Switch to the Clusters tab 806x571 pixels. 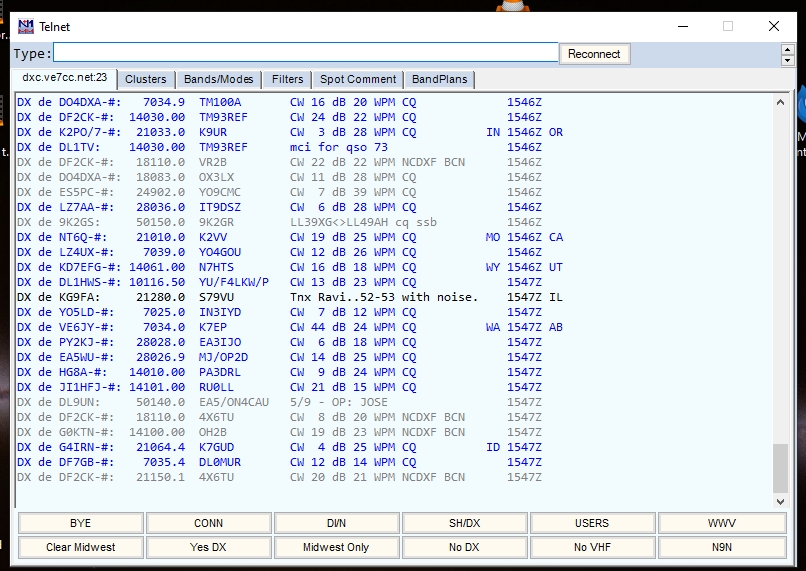point(146,79)
